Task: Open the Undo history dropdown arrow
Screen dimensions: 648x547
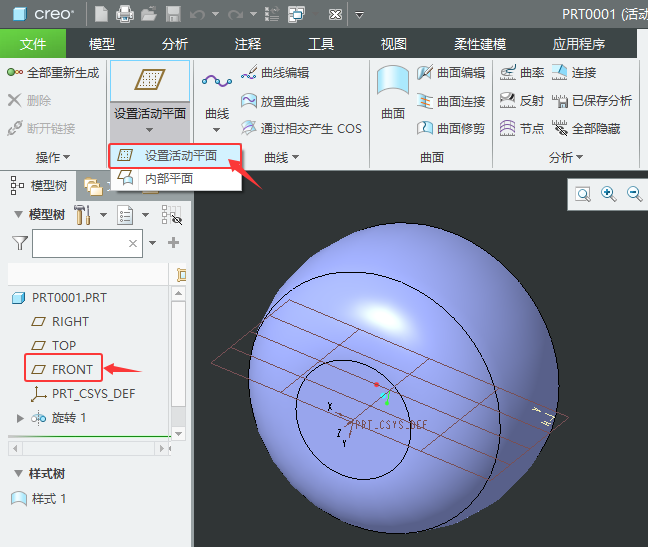Action: (x=215, y=14)
